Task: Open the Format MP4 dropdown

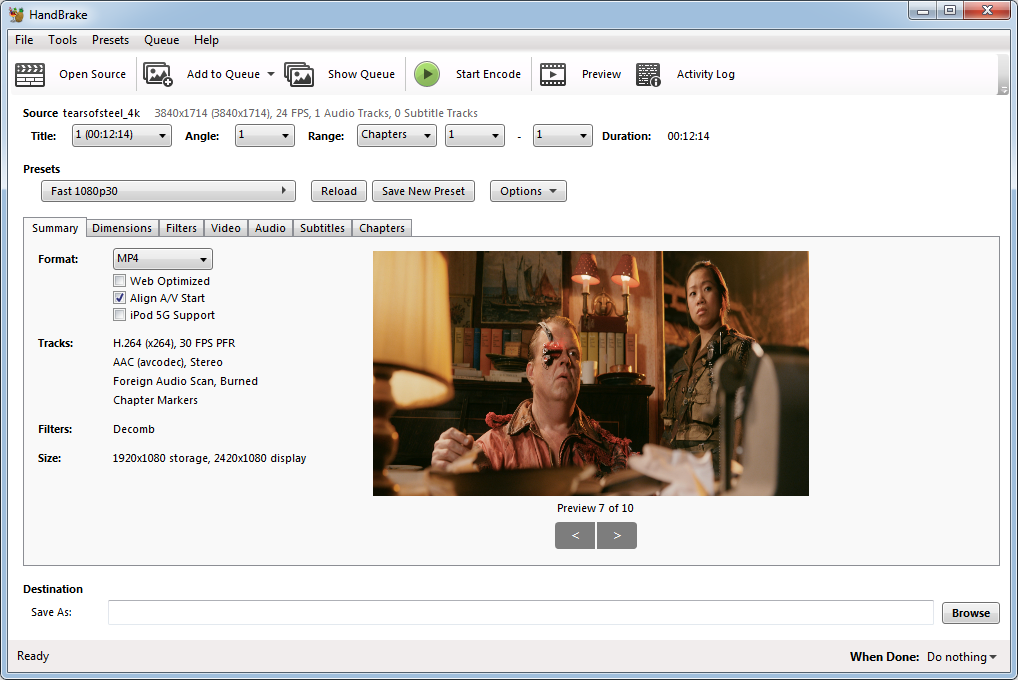Action: pos(162,258)
